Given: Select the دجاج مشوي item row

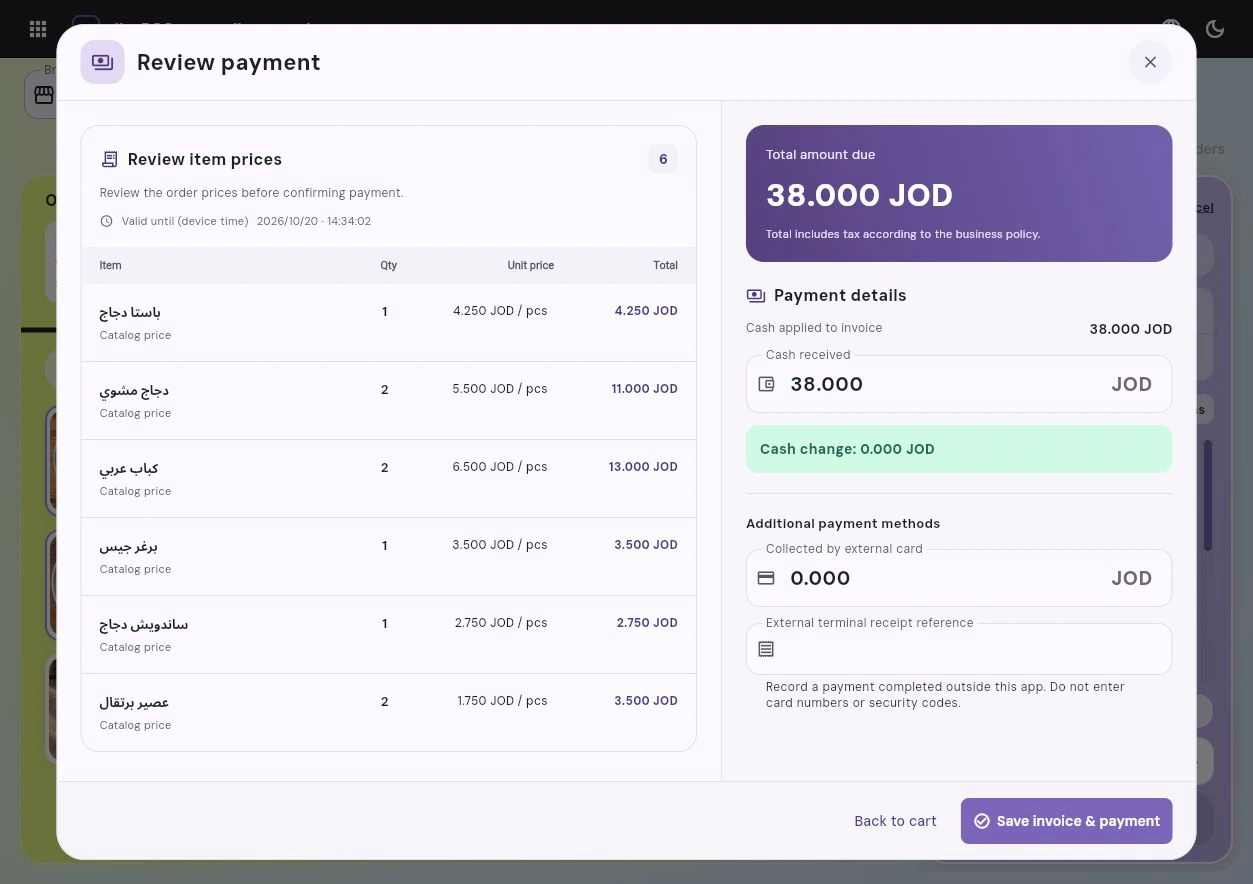Looking at the screenshot, I should (x=388, y=400).
